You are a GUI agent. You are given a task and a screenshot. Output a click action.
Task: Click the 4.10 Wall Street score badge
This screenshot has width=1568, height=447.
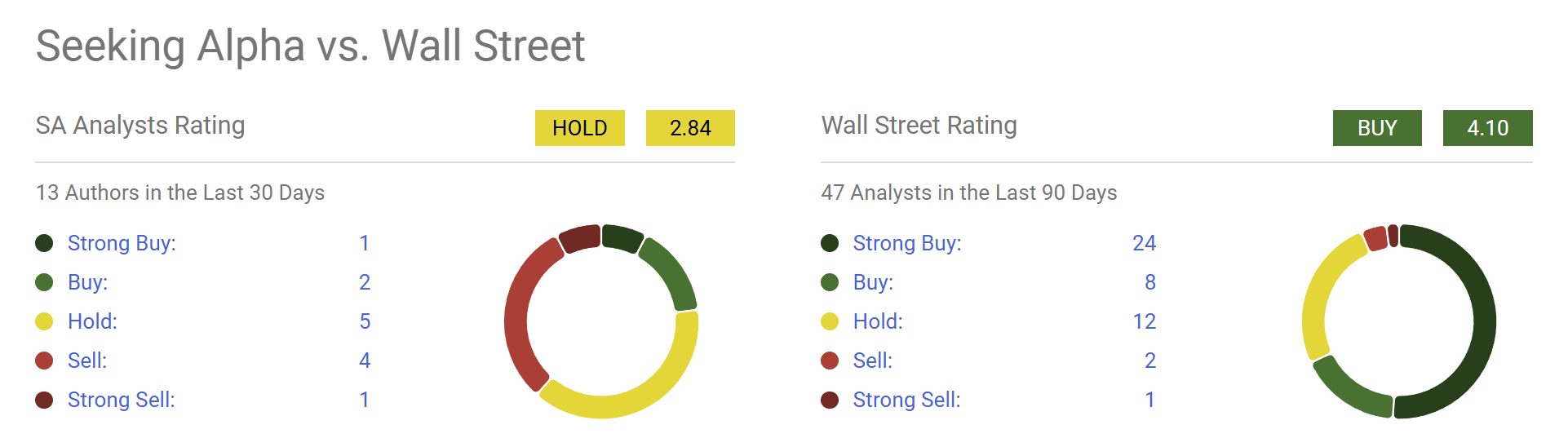(1487, 128)
